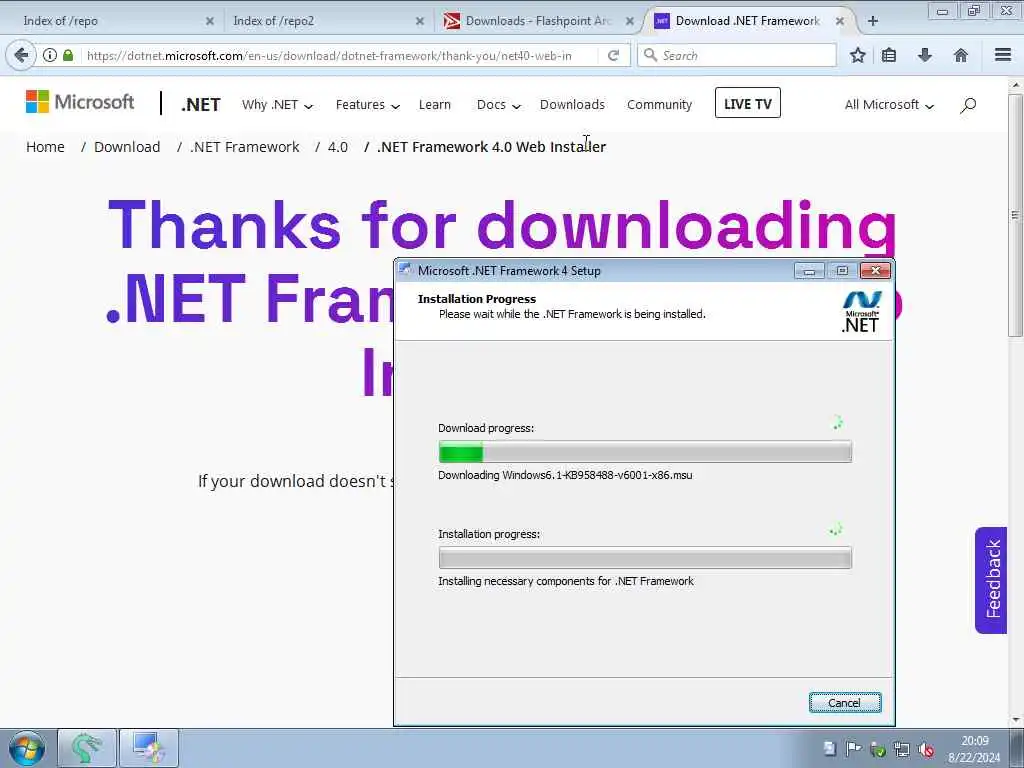
Task: Click the green padlock security icon
Action: pos(68,56)
